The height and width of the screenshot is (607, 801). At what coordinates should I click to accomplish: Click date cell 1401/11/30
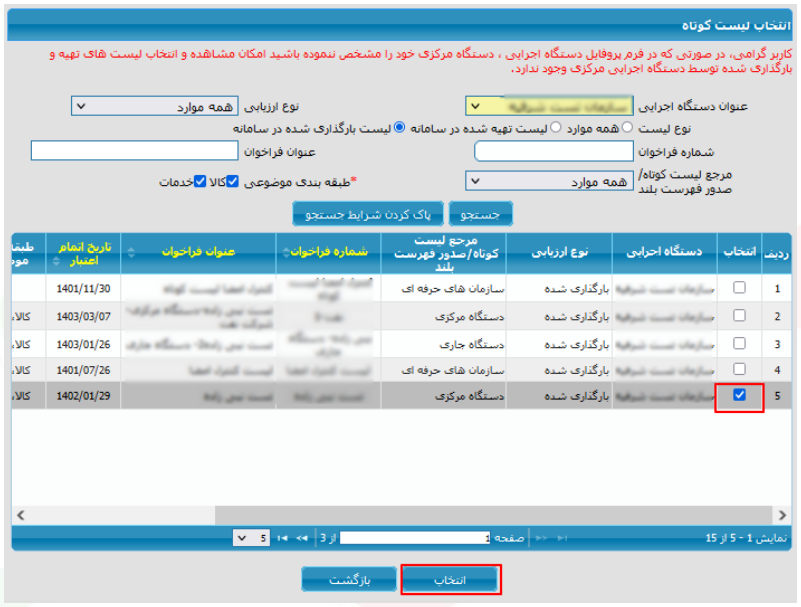(x=83, y=289)
